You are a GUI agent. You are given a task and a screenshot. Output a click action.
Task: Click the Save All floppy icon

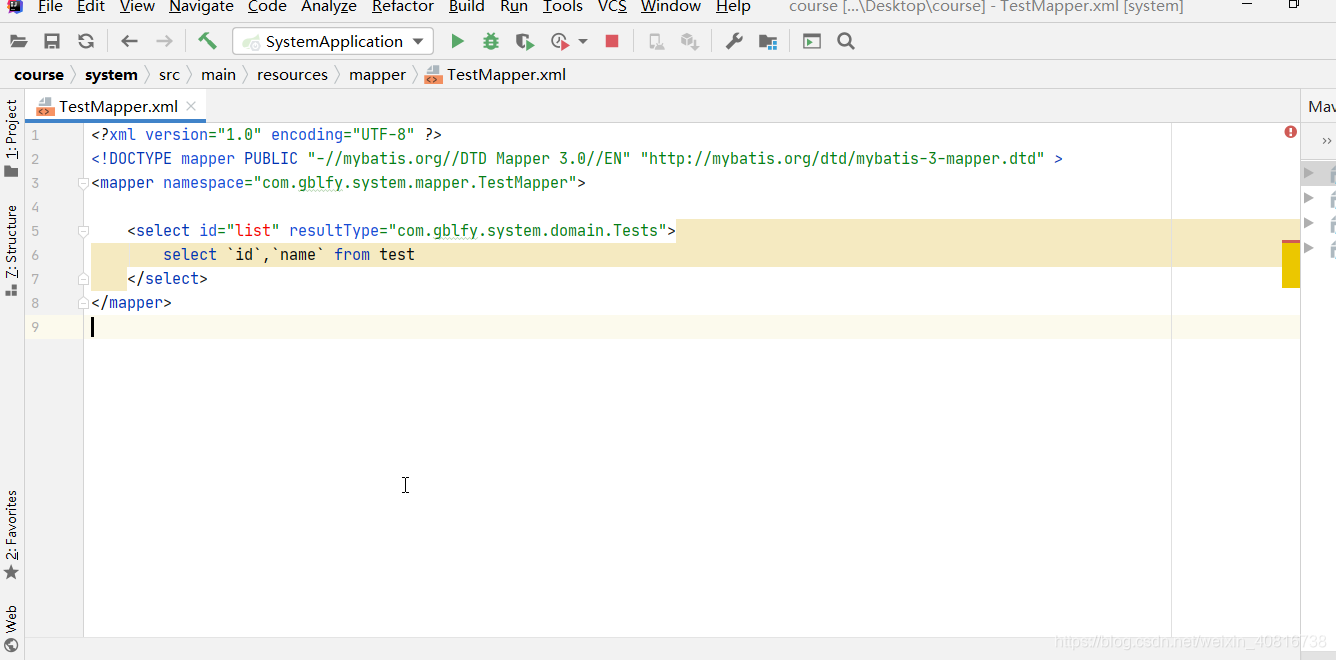(x=52, y=42)
